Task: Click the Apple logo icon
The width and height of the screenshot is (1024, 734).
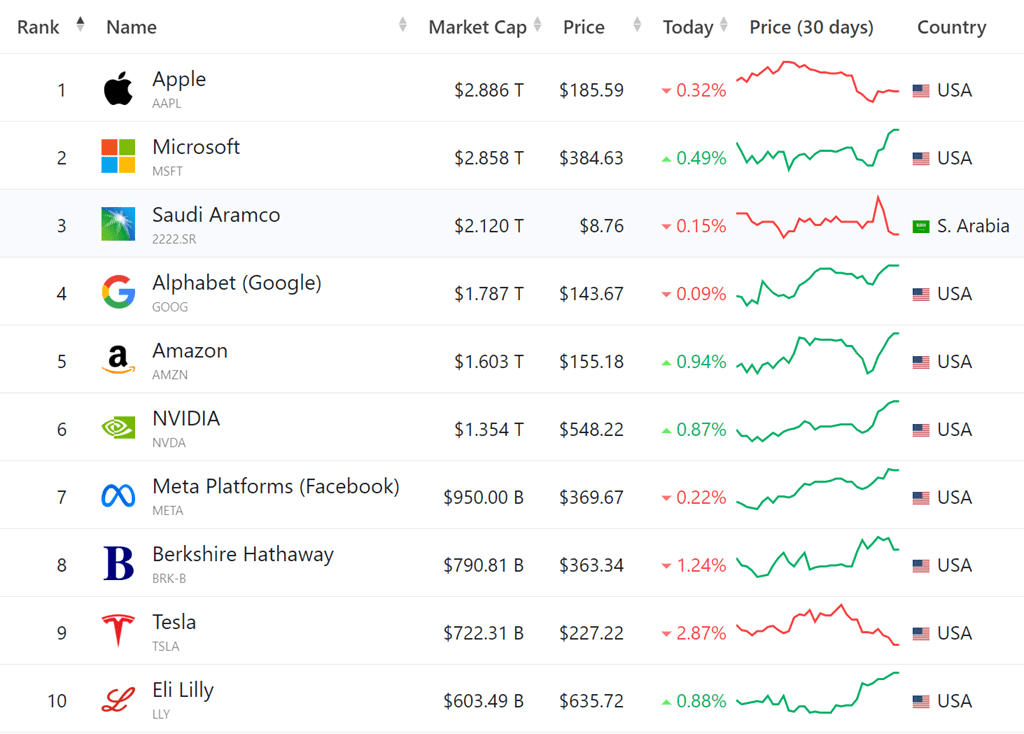Action: [x=118, y=89]
